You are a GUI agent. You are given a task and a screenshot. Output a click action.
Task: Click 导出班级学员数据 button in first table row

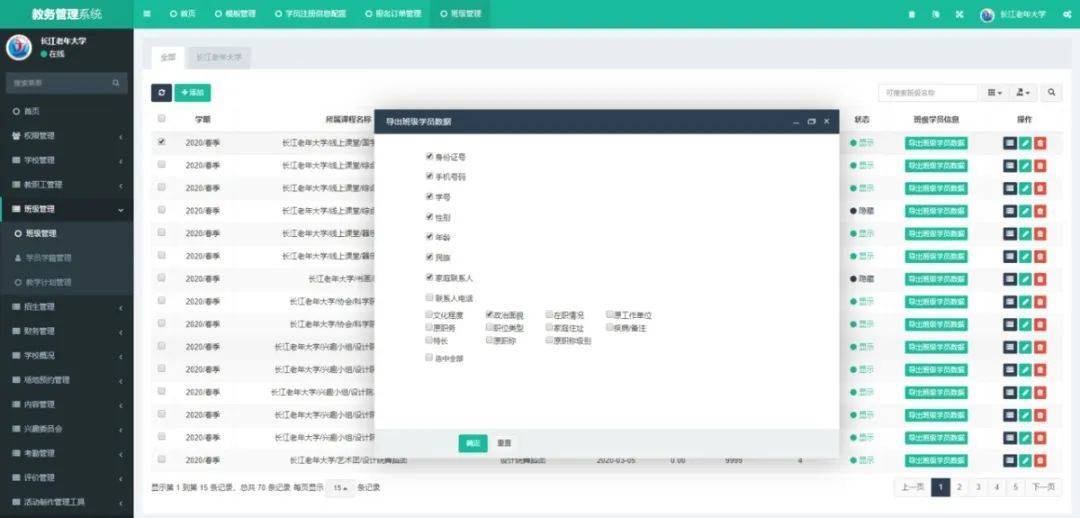click(936, 143)
